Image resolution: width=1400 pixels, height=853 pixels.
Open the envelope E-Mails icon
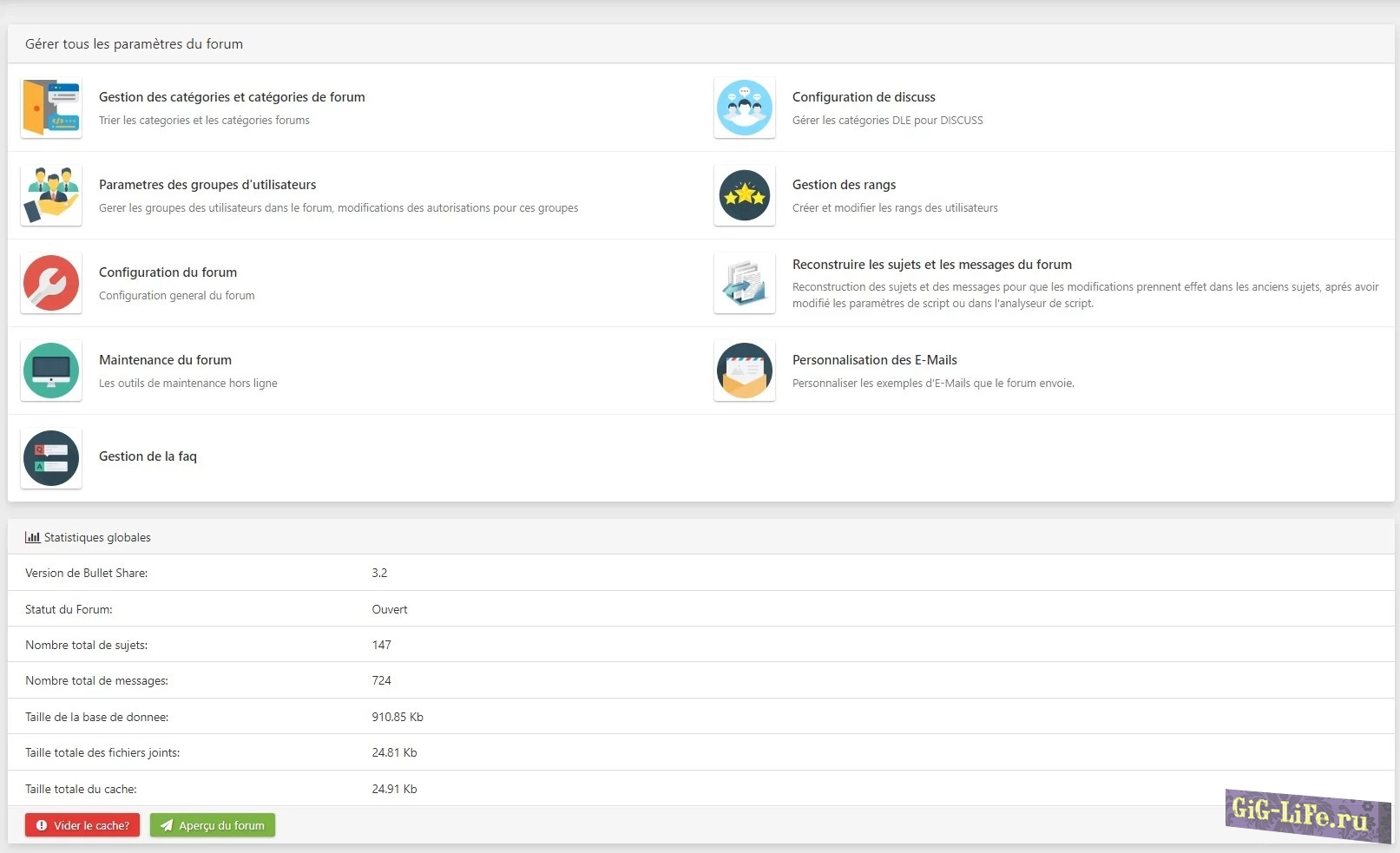744,371
